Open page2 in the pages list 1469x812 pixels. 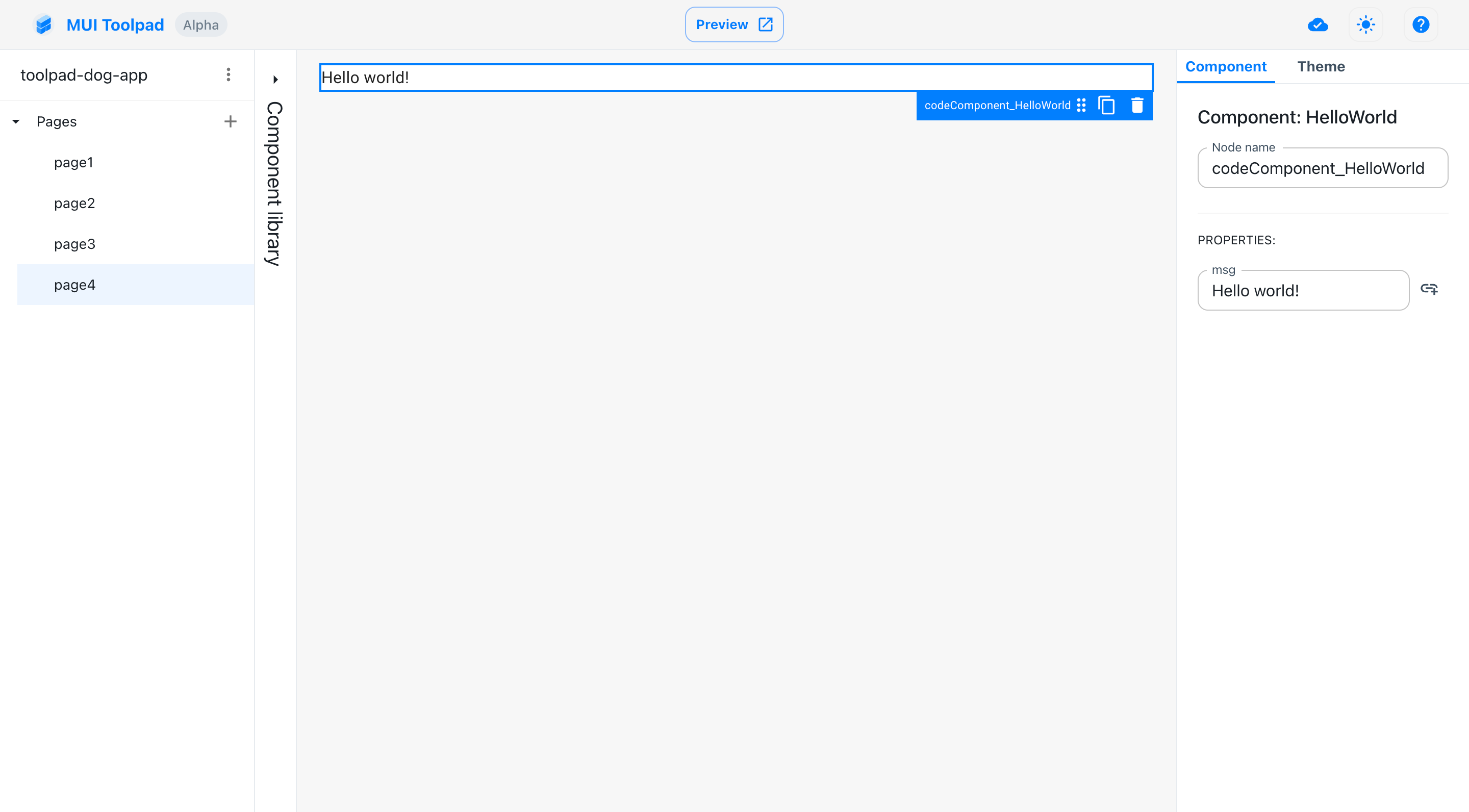(x=74, y=204)
